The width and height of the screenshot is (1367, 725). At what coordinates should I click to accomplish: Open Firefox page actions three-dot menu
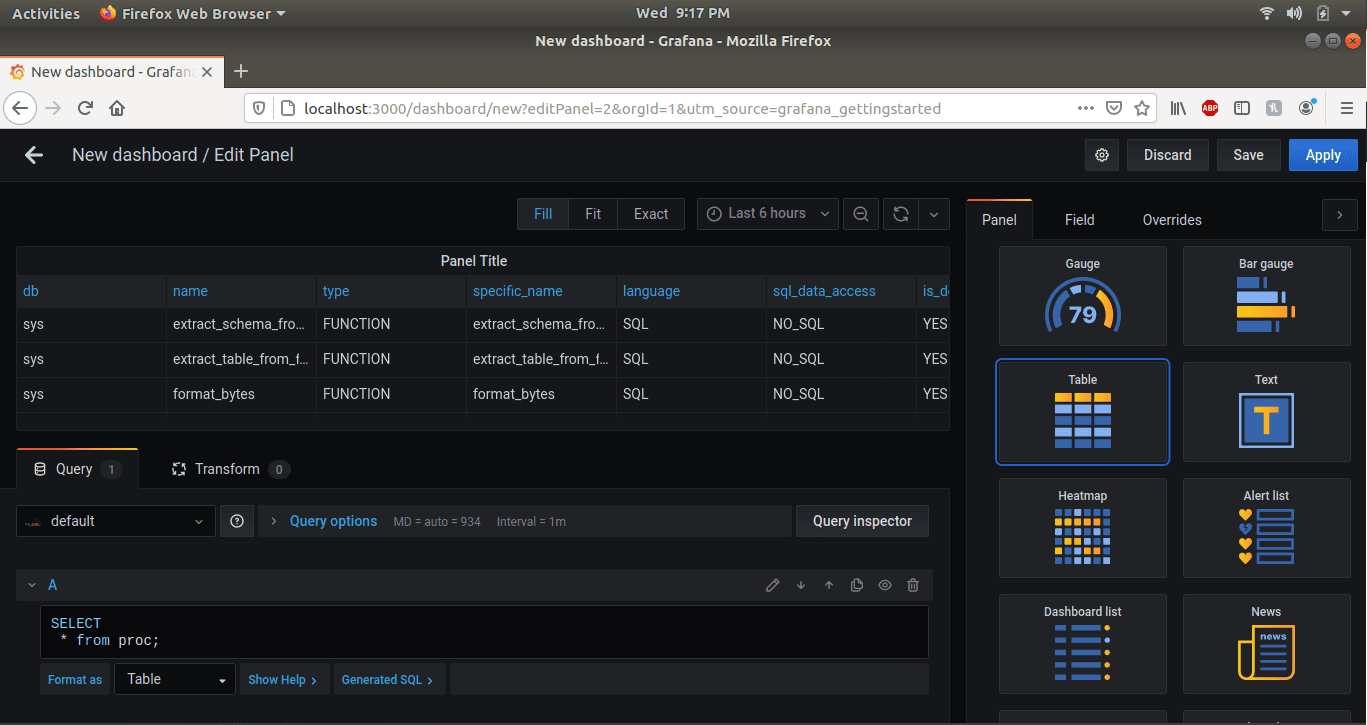tap(1086, 108)
